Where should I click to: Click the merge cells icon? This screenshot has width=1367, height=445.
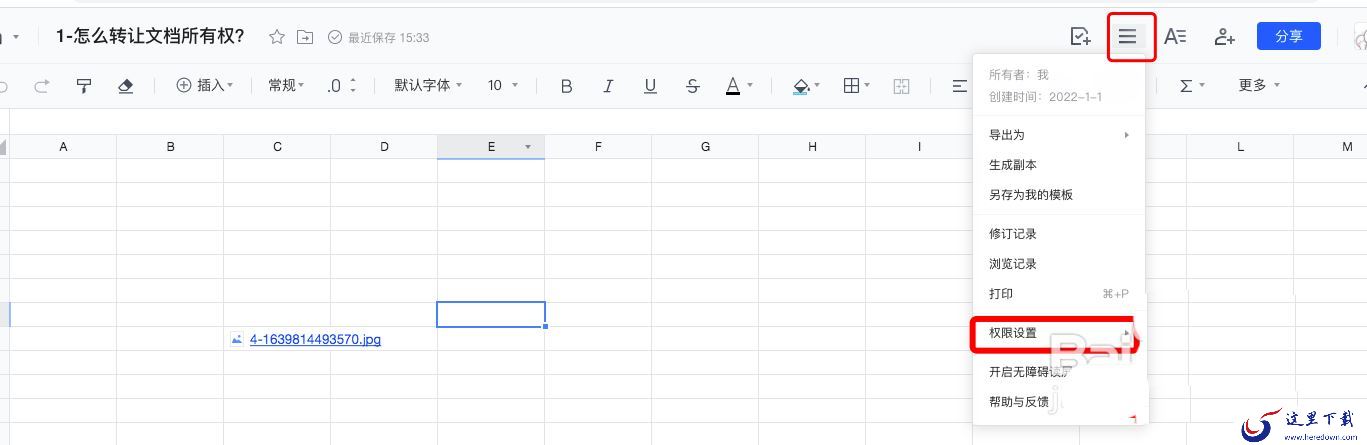click(x=901, y=86)
